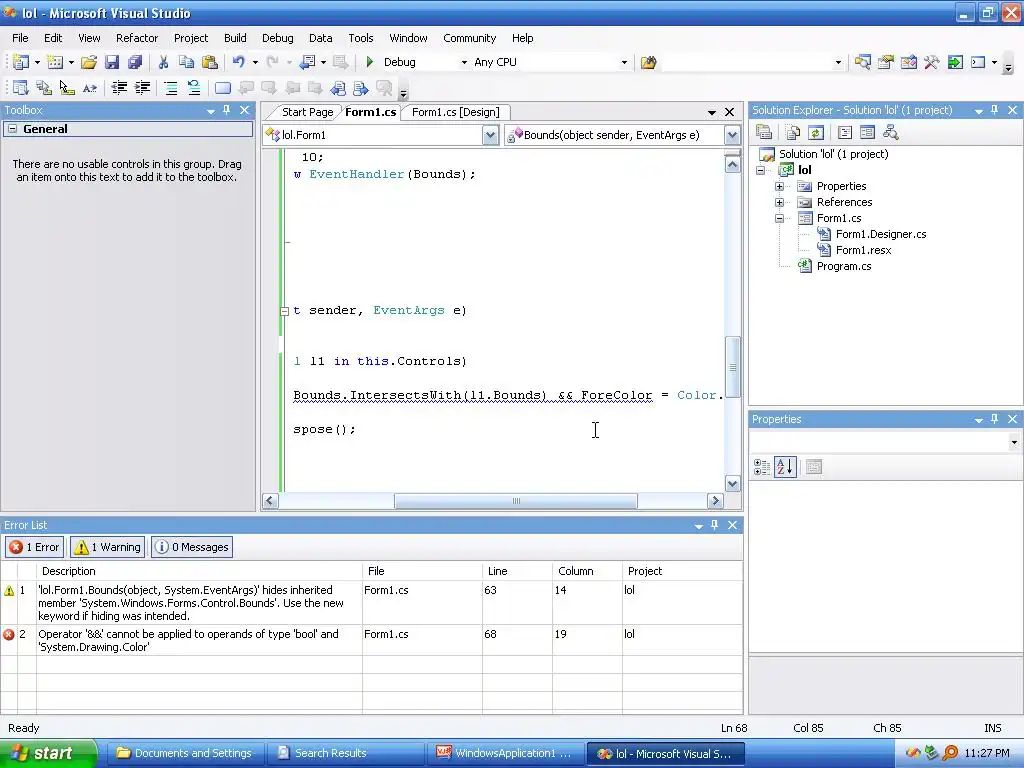Click Show All Files in Solution Explorer
The height and width of the screenshot is (768, 1024).
click(793, 133)
